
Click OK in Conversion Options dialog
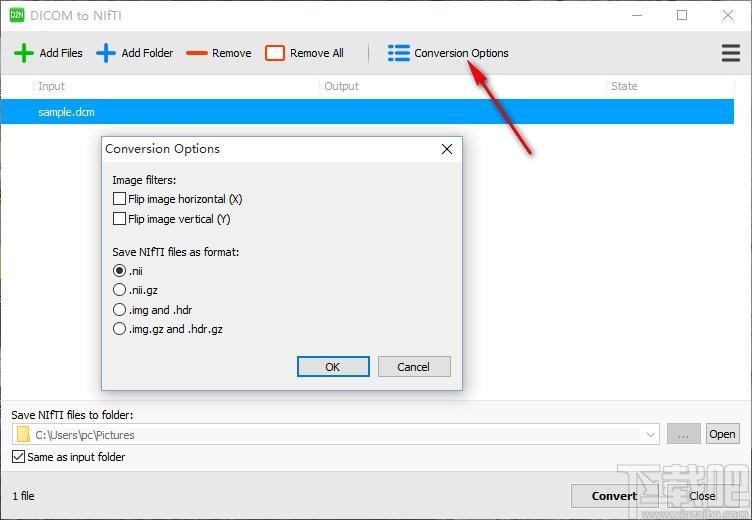click(333, 367)
